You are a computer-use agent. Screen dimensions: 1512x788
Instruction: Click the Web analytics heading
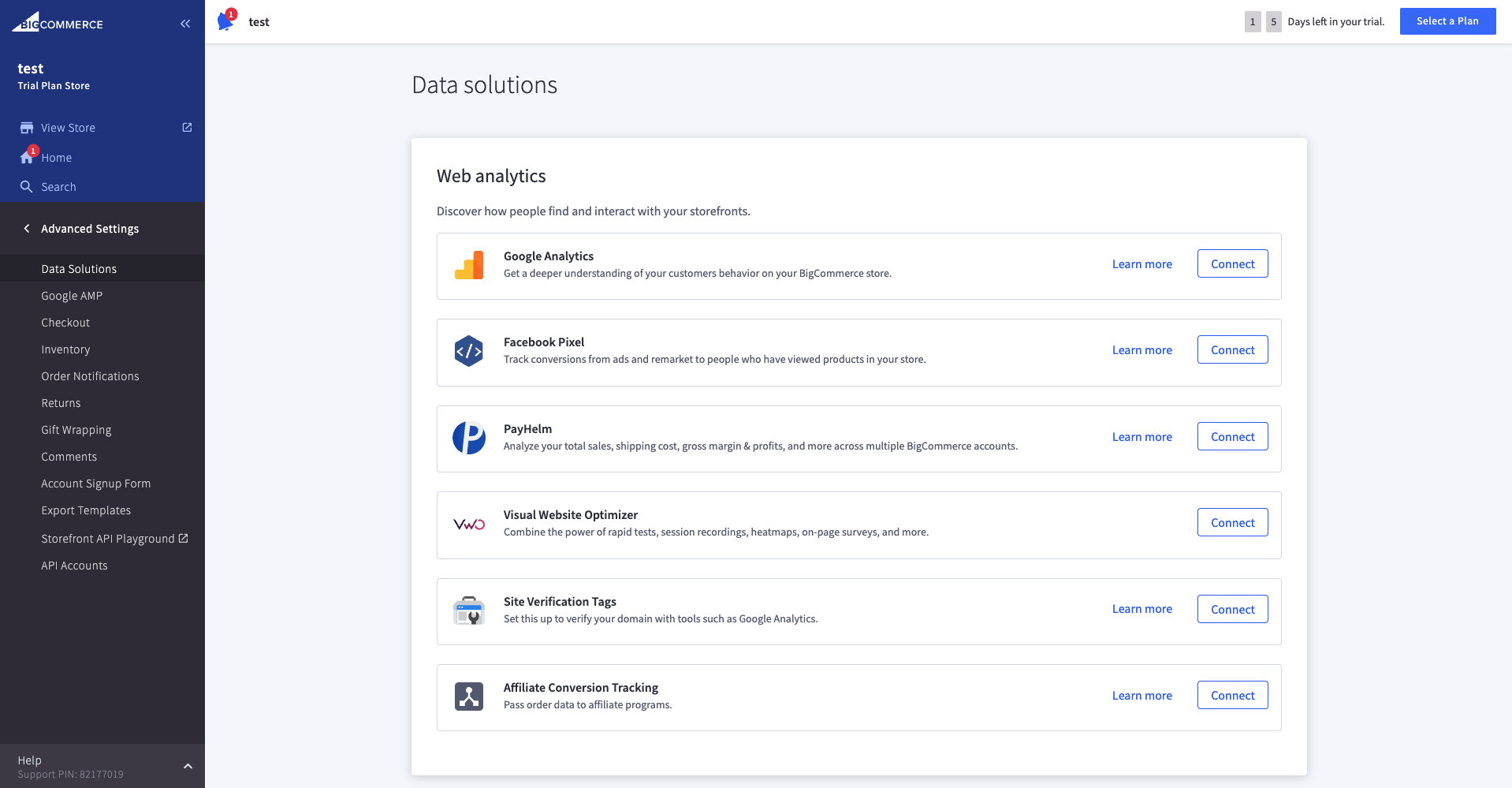pyautogui.click(x=491, y=176)
